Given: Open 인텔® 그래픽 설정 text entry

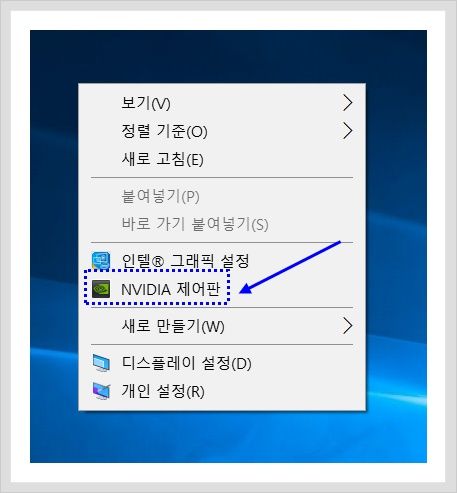Looking at the screenshot, I should click(x=185, y=261).
